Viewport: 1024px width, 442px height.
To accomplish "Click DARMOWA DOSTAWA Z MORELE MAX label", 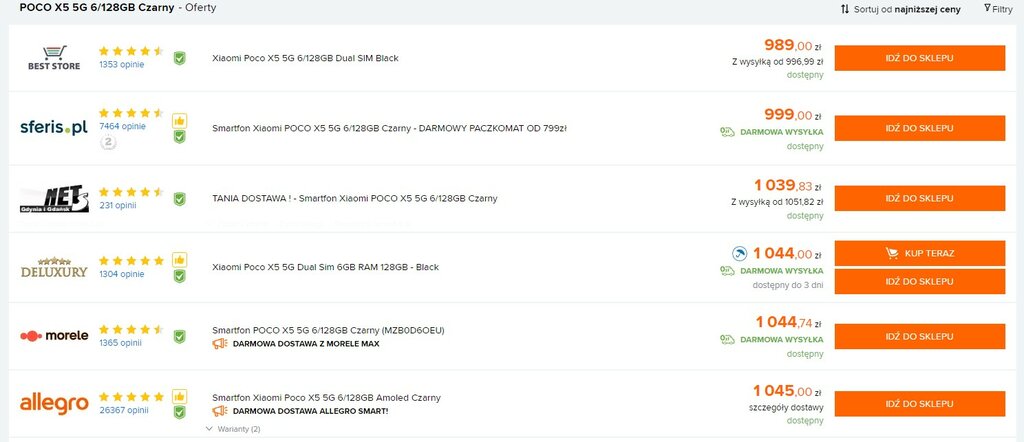I will pos(306,343).
